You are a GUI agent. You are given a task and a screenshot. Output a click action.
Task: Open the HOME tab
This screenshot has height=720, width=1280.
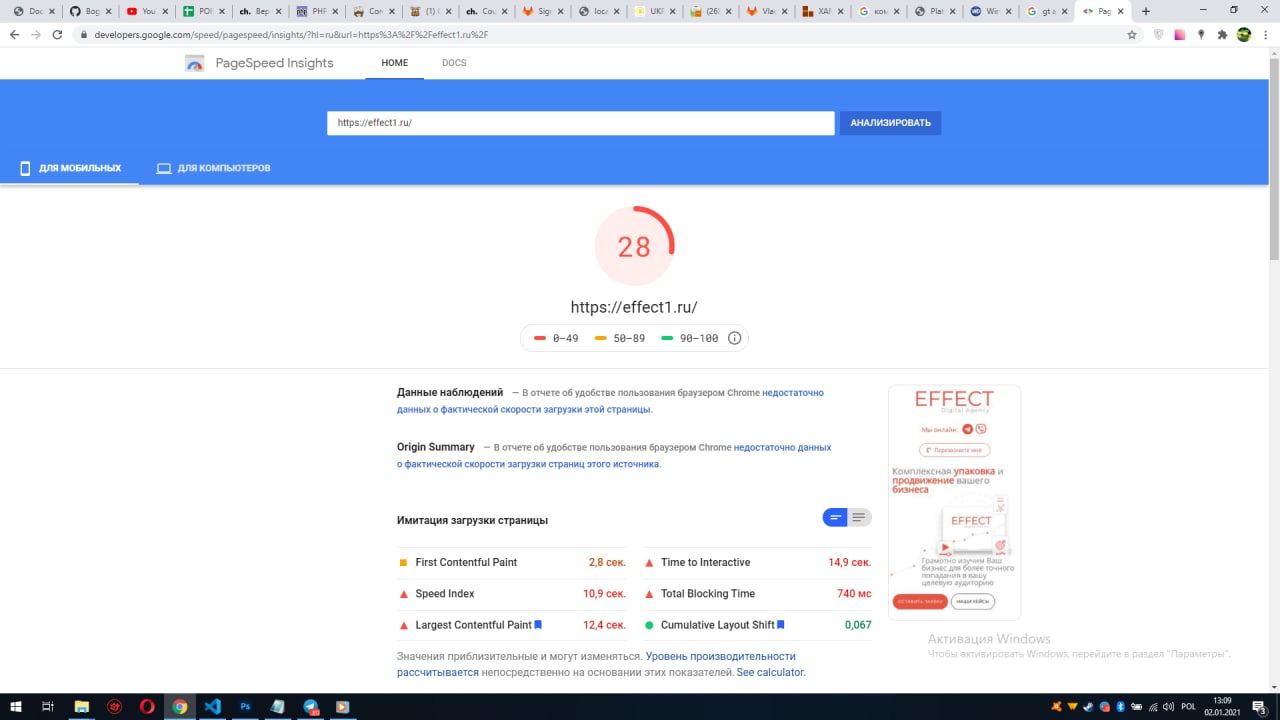click(x=394, y=63)
